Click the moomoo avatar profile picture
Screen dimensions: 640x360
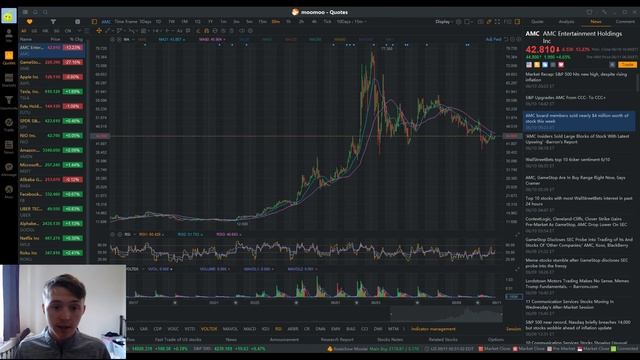9,16
